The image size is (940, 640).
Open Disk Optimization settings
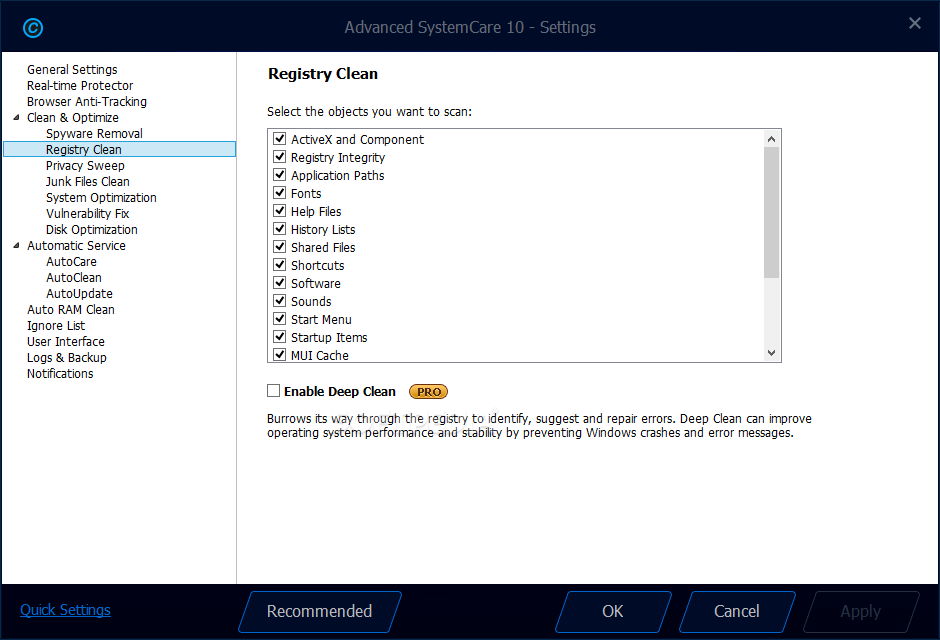click(x=92, y=230)
